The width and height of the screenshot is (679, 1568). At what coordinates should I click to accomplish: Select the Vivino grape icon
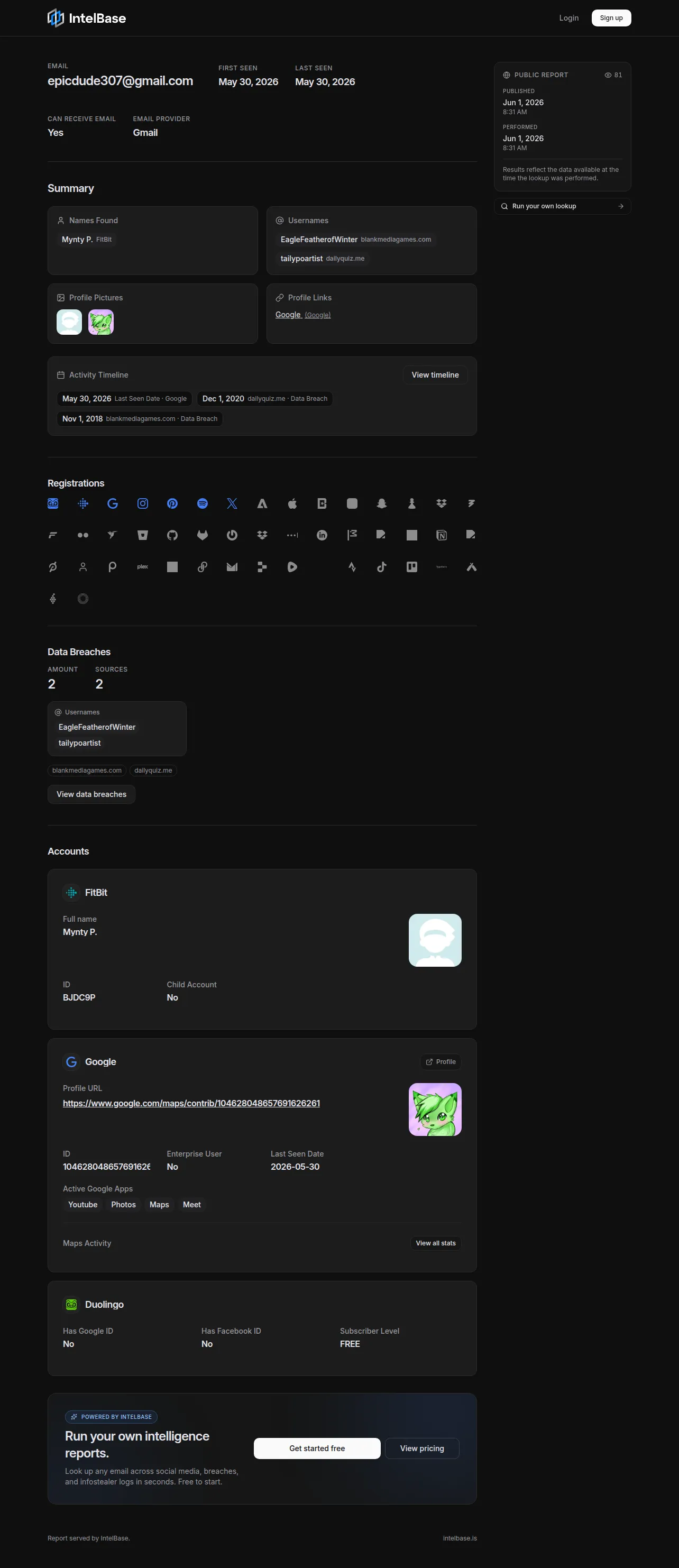53,598
